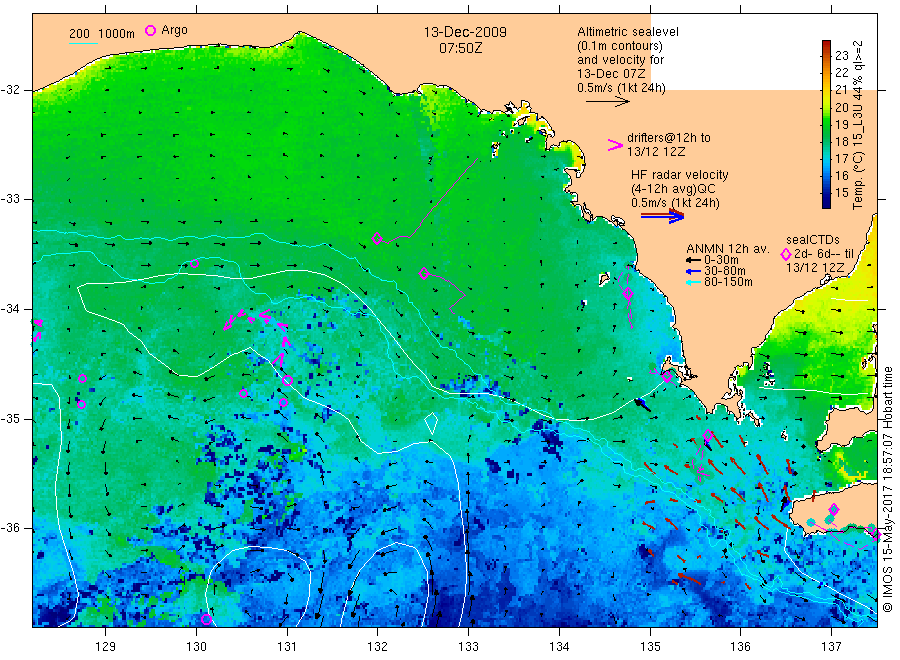Click the seal CTD diamond near 132.5E, 33.7S
Viewport: 900px width, 660px height.
coord(424,273)
